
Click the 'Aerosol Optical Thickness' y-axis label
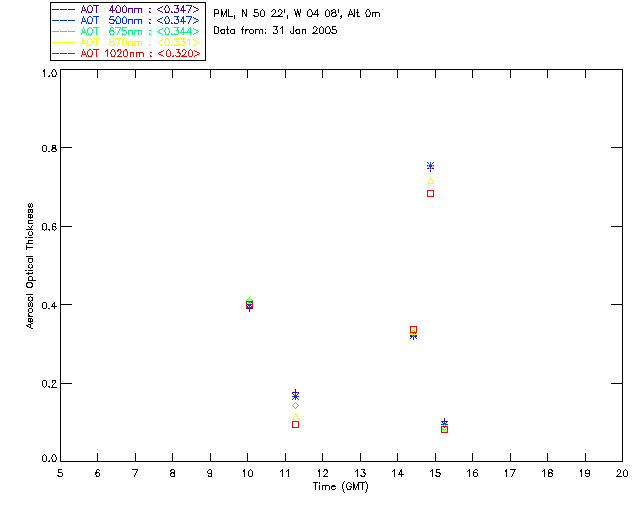30,266
